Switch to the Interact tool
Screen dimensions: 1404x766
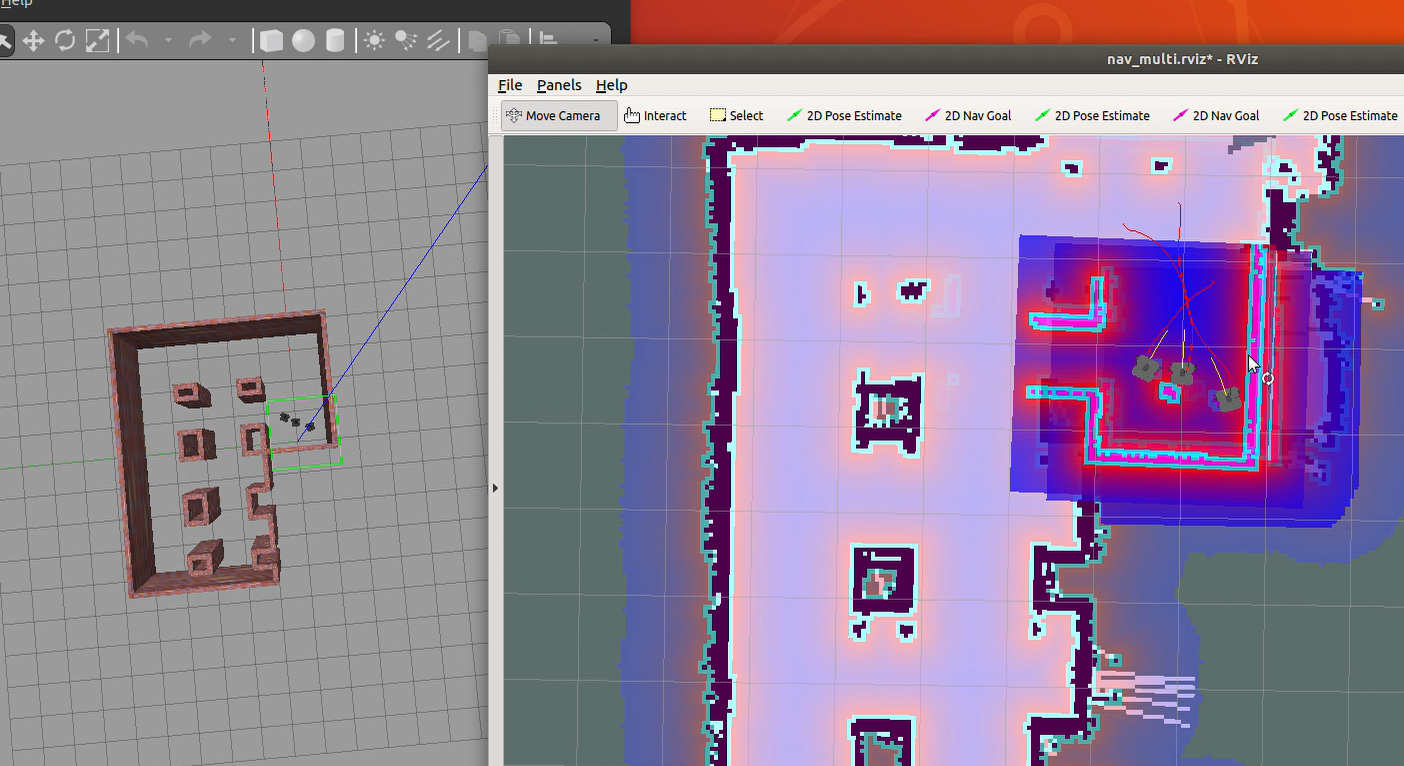(x=655, y=116)
